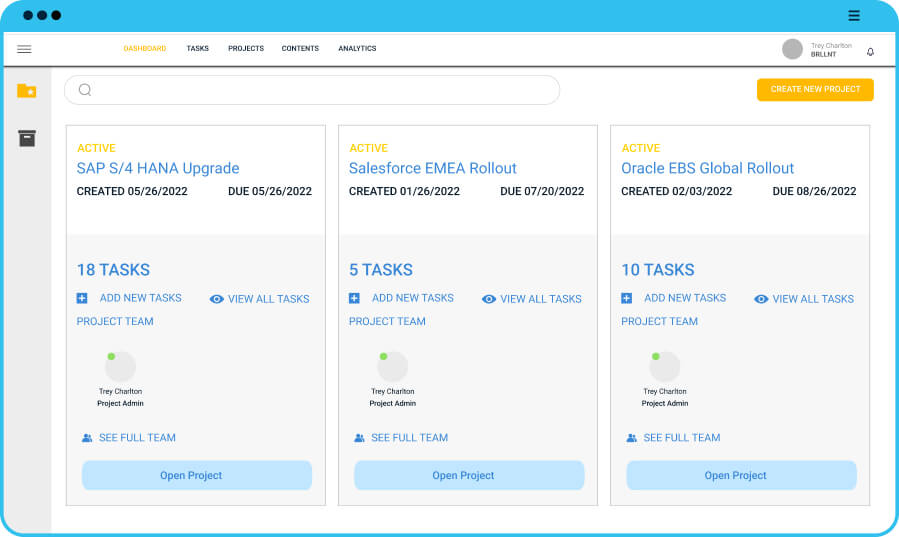Go to the Analytics tab
The width and height of the screenshot is (899, 537).
pos(357,48)
